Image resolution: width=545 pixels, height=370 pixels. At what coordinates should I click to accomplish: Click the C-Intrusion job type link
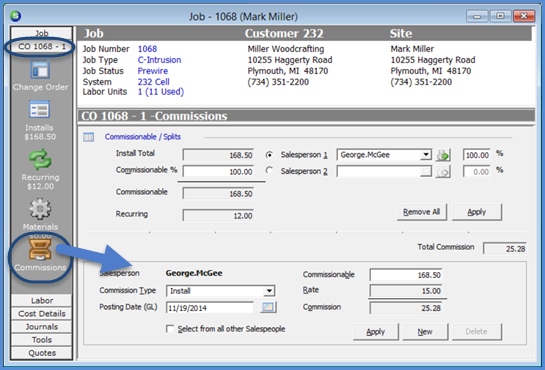tap(160, 60)
